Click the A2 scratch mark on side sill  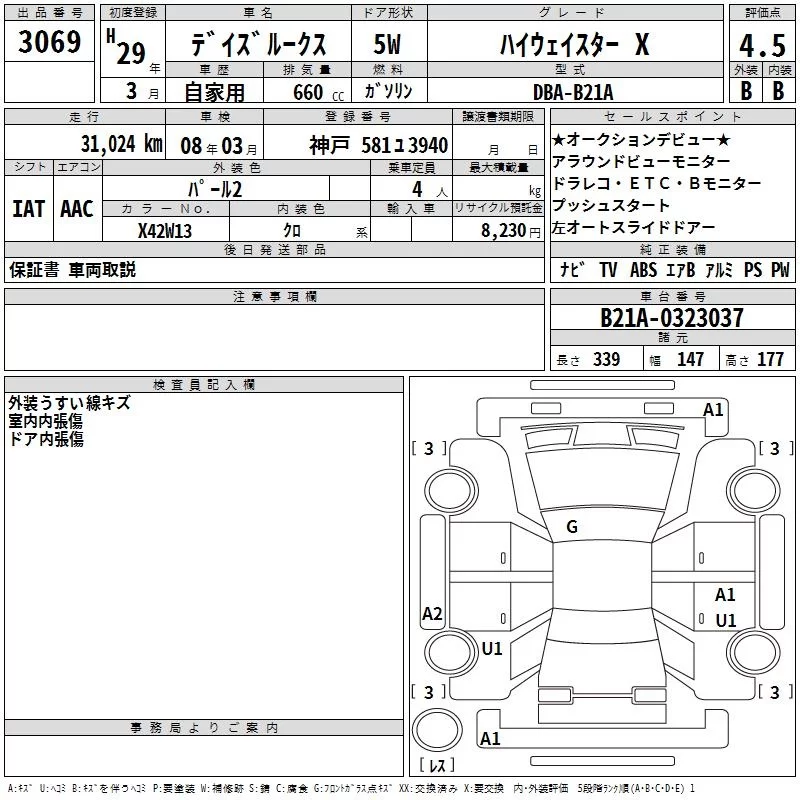coord(432,613)
